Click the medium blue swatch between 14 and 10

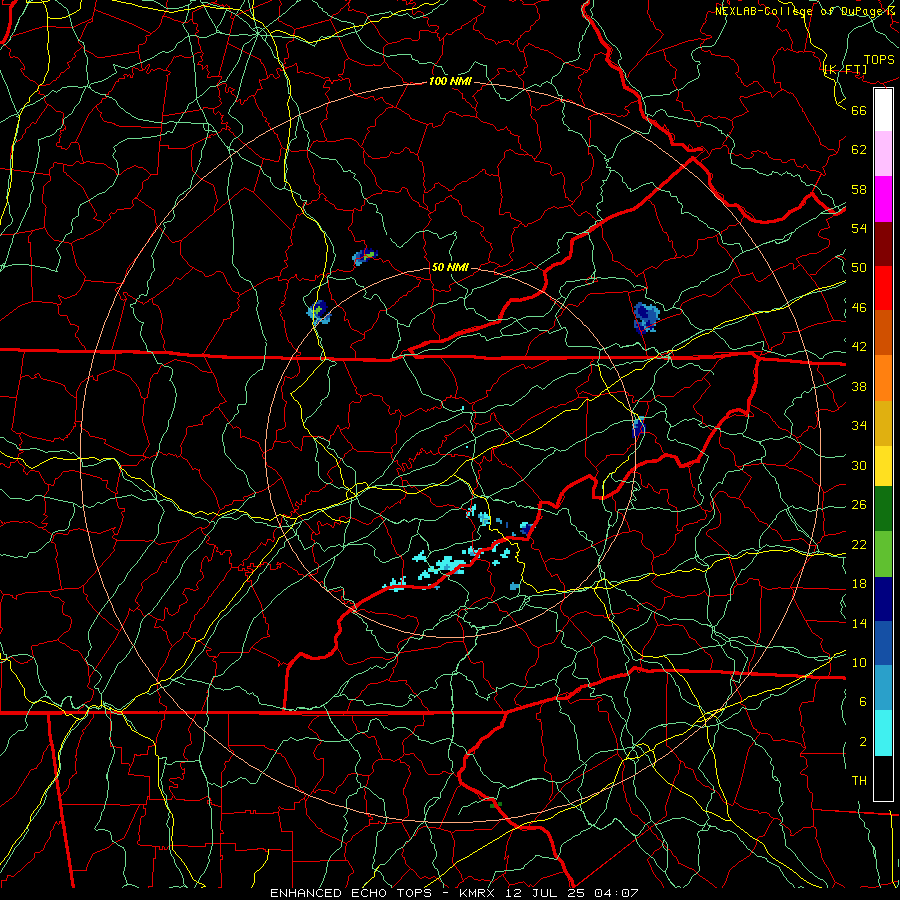tap(883, 643)
